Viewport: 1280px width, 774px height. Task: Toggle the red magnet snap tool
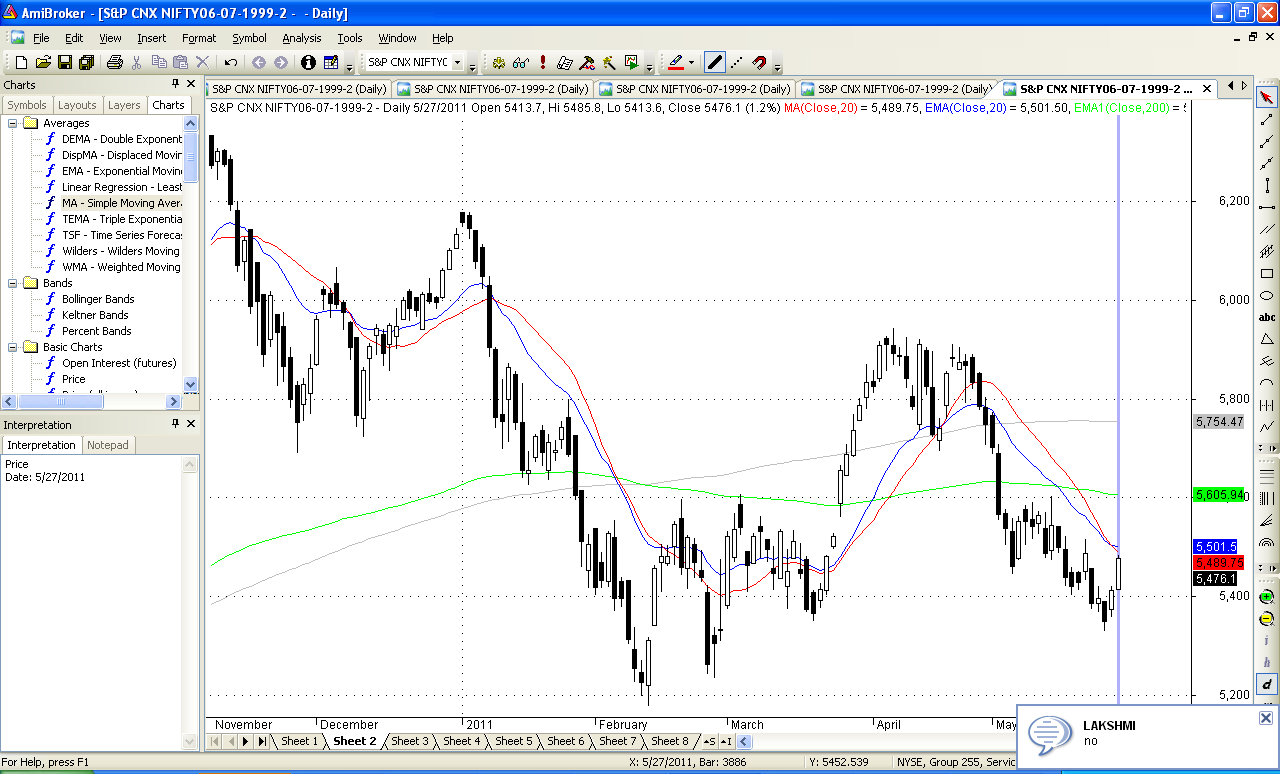point(759,62)
